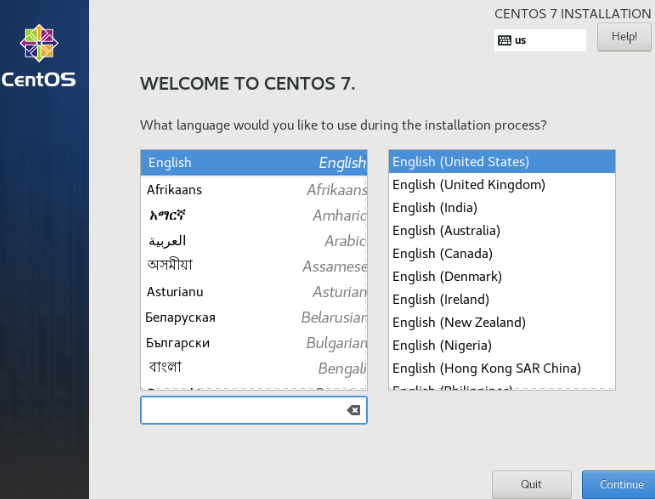This screenshot has width=655, height=499.
Task: Select Afrikaans from the language list
Action: click(253, 189)
